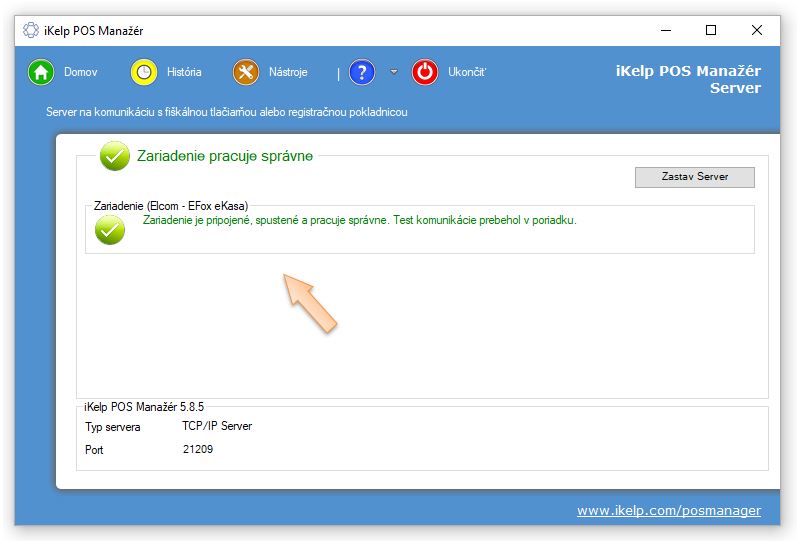Open the yellow História clock icon
This screenshot has height=546, width=799.
[x=145, y=72]
